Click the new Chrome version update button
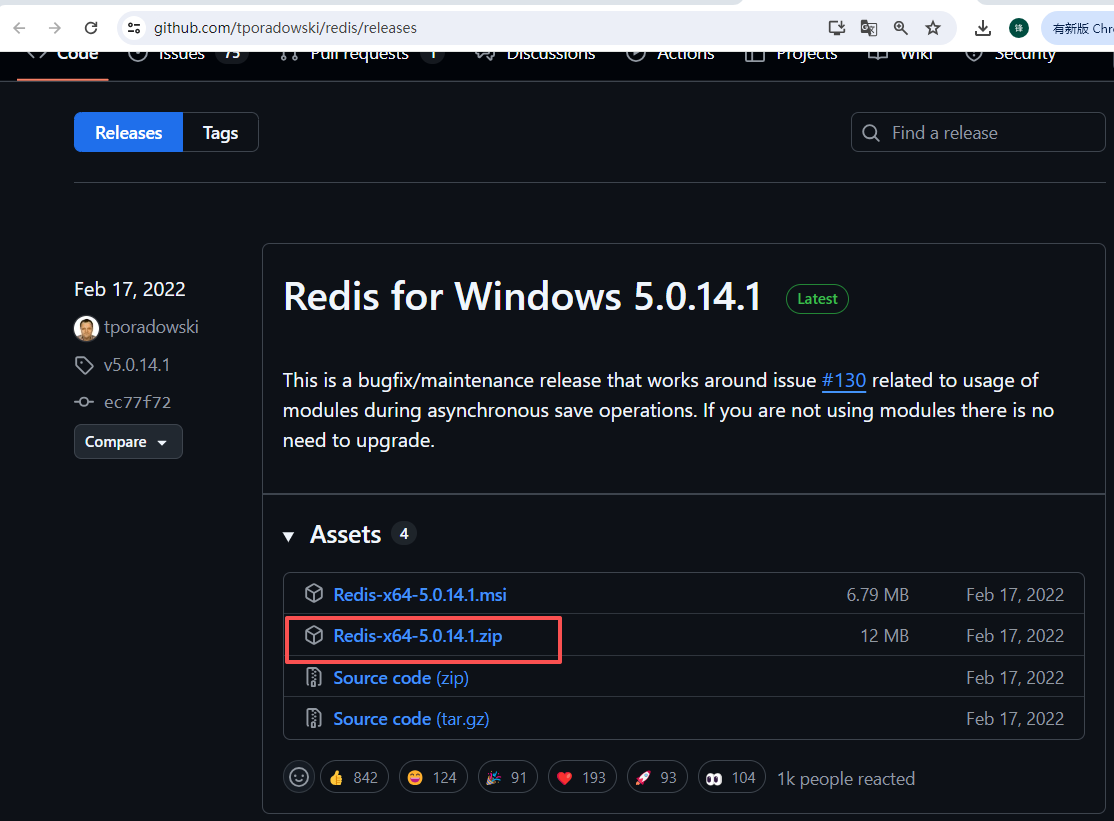The width and height of the screenshot is (1114, 821). pos(1079,28)
